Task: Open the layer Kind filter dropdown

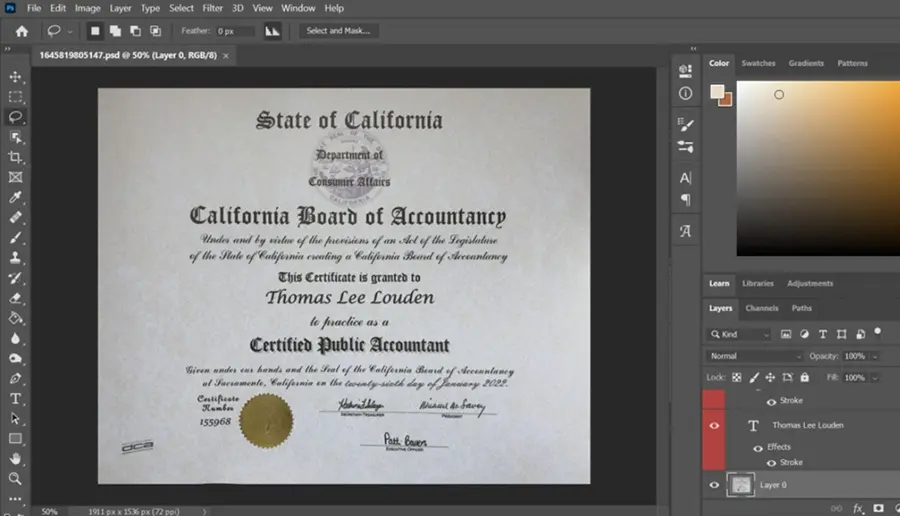Action: (x=739, y=334)
